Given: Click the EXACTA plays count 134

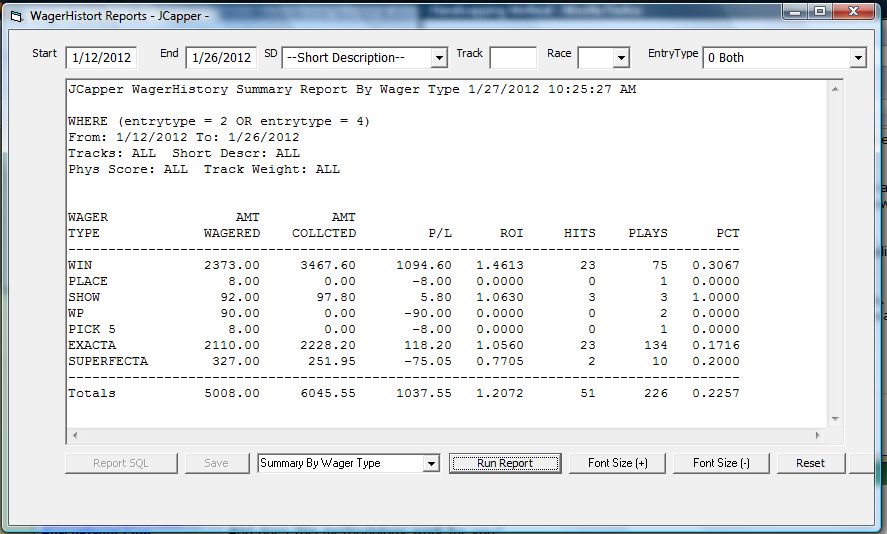Looking at the screenshot, I should point(656,345).
